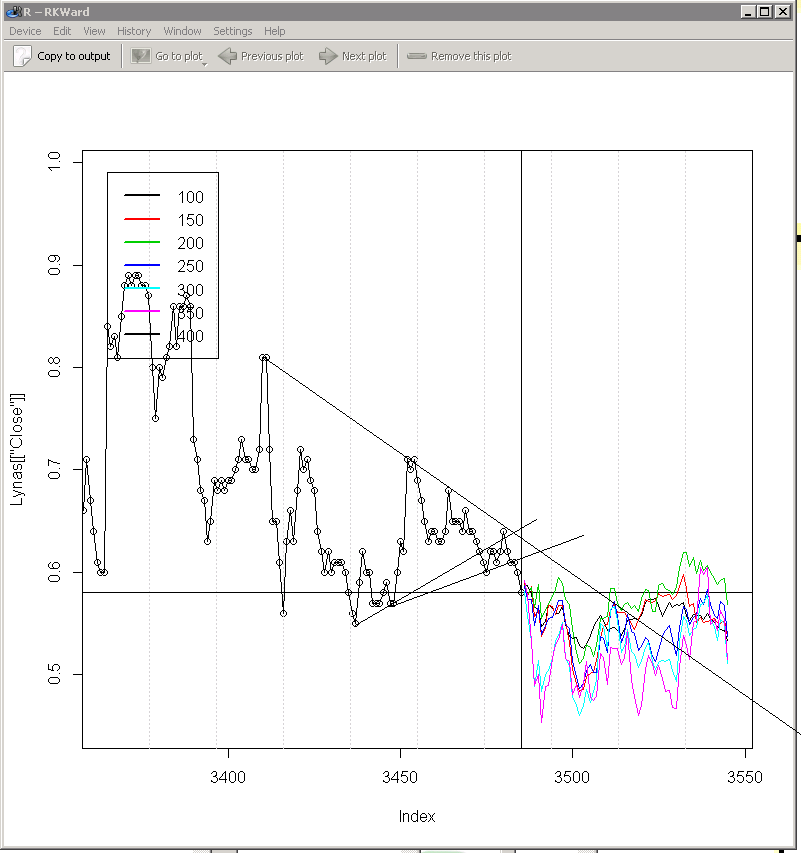Viewport: 801px width, 853px height.
Task: Click legend label 200
Action: pyautogui.click(x=190, y=243)
